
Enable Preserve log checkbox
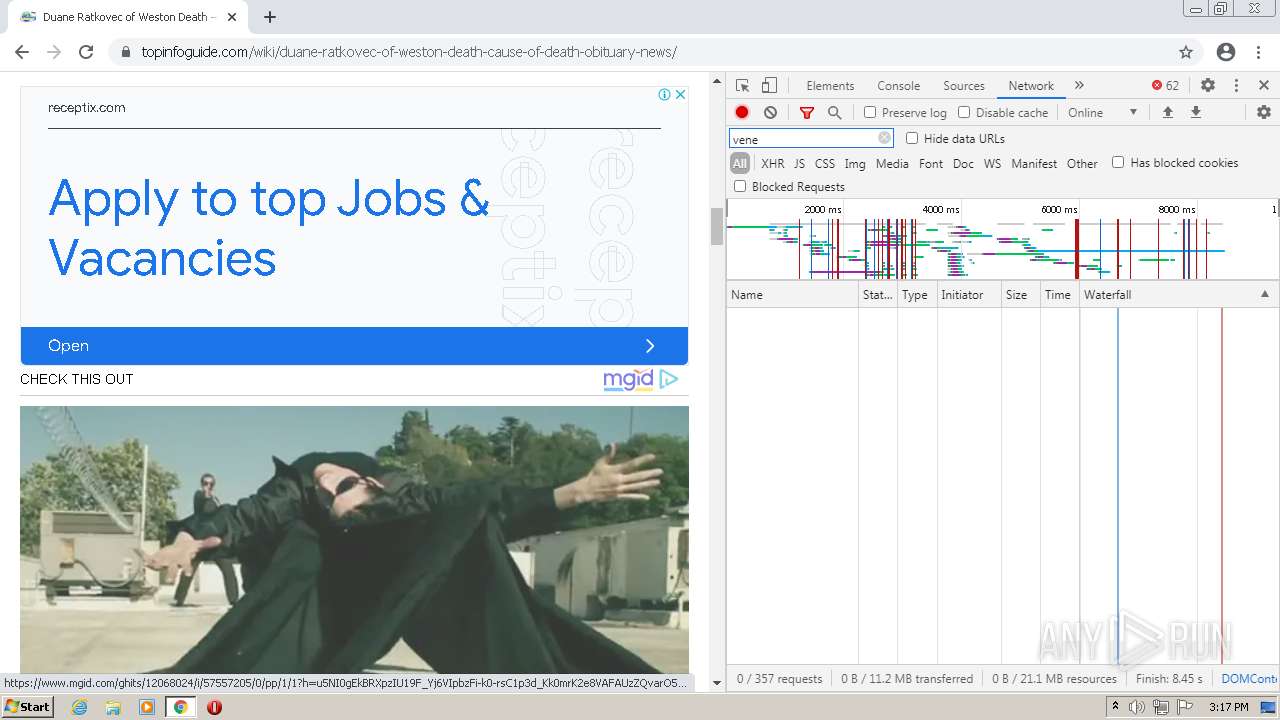[x=870, y=113]
